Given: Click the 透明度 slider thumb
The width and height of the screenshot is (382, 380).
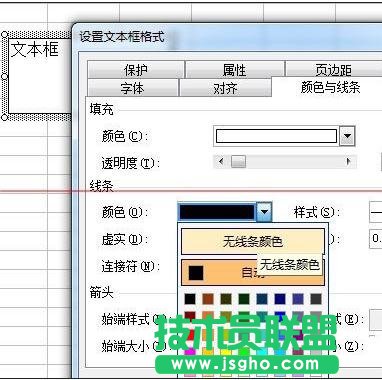Looking at the screenshot, I should pos(238,162).
